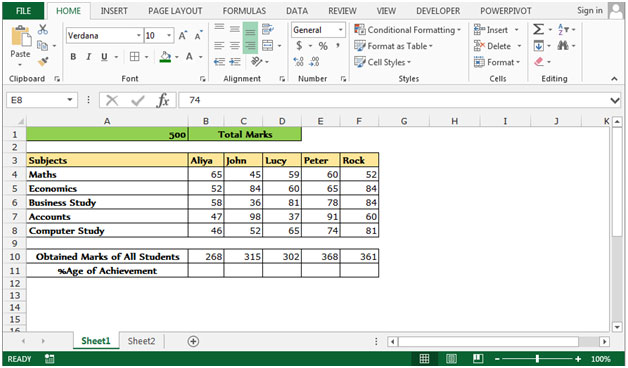Click the Fill Color bucket swatch
This screenshot has height=368, width=628.
(165, 57)
